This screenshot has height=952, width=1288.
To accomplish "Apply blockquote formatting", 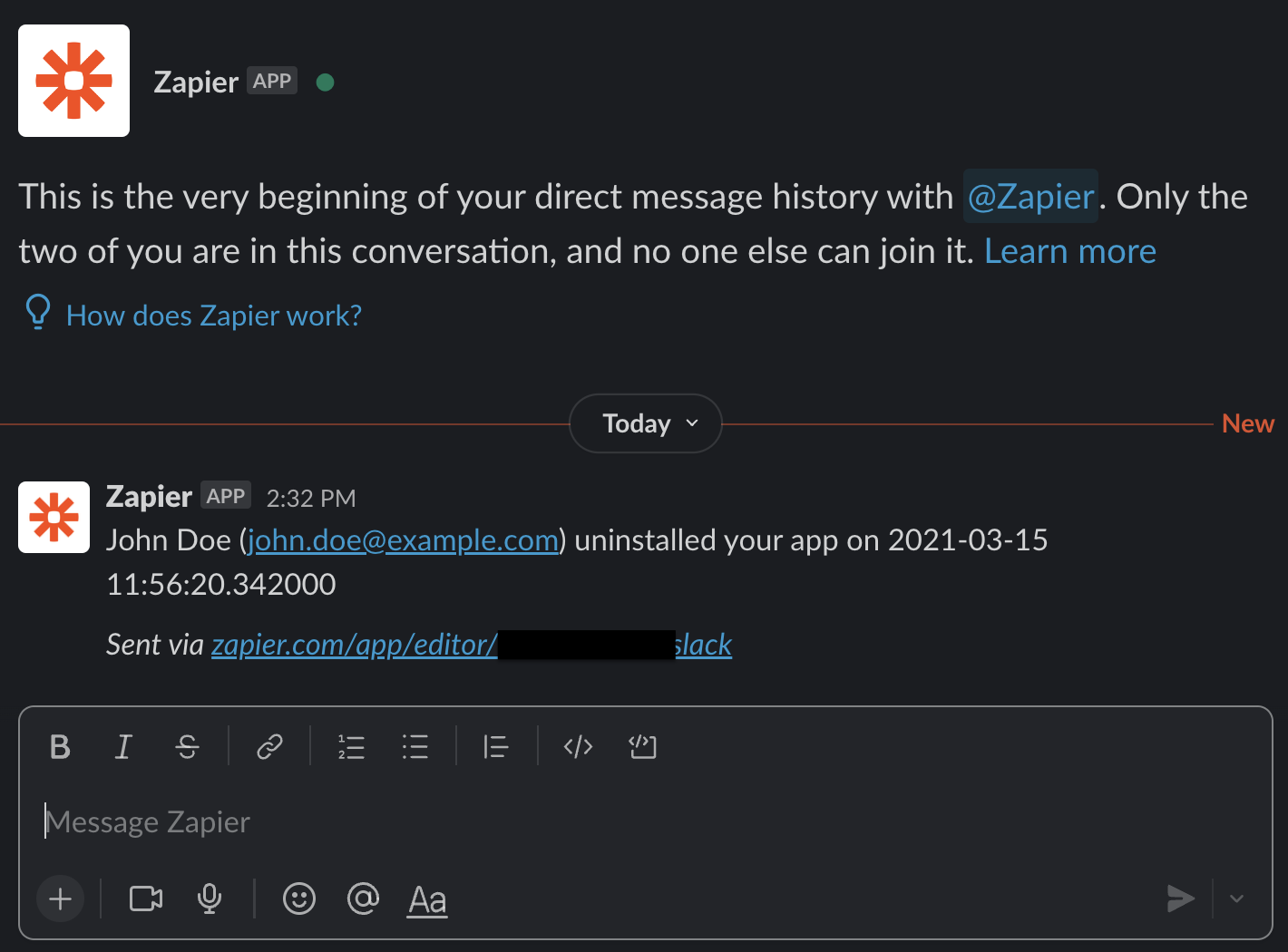I will 496,747.
